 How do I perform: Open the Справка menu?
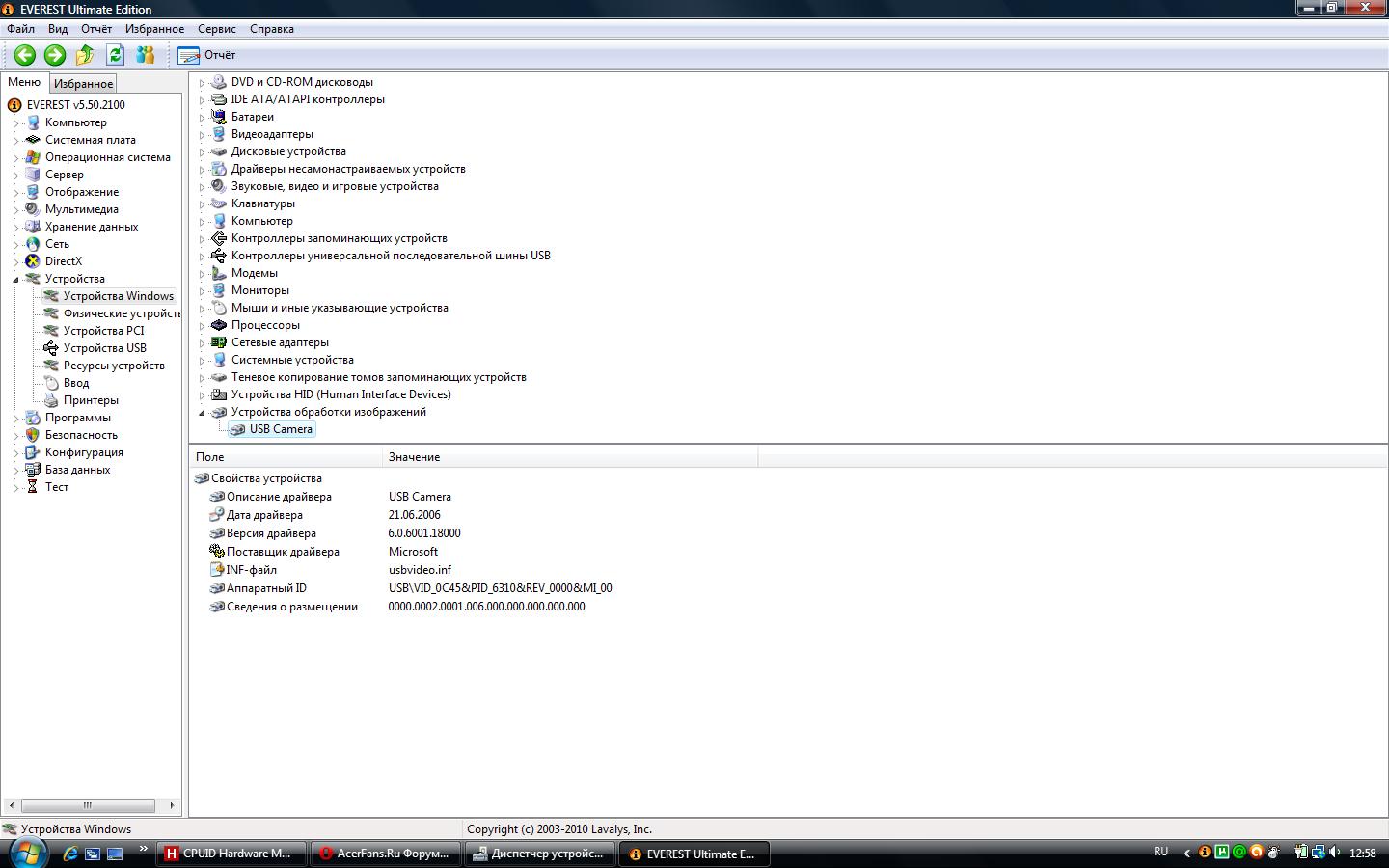coord(272,29)
